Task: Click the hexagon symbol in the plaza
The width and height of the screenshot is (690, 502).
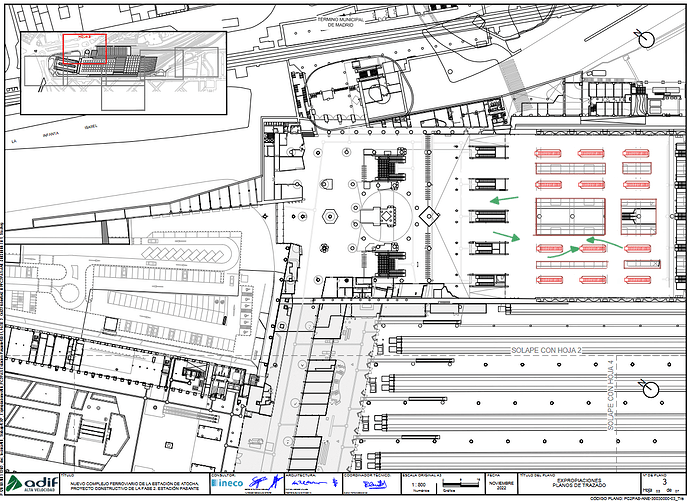Action: [x=330, y=216]
